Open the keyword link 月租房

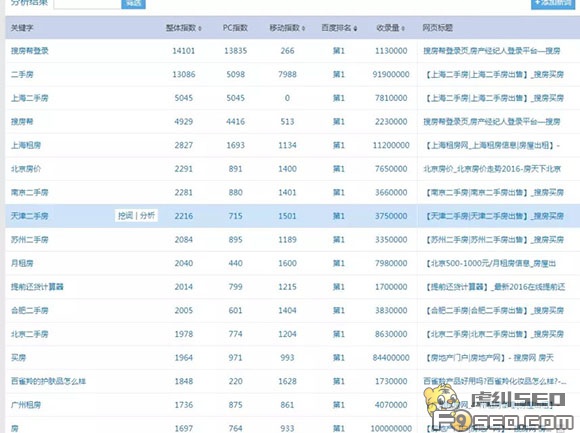(x=22, y=263)
